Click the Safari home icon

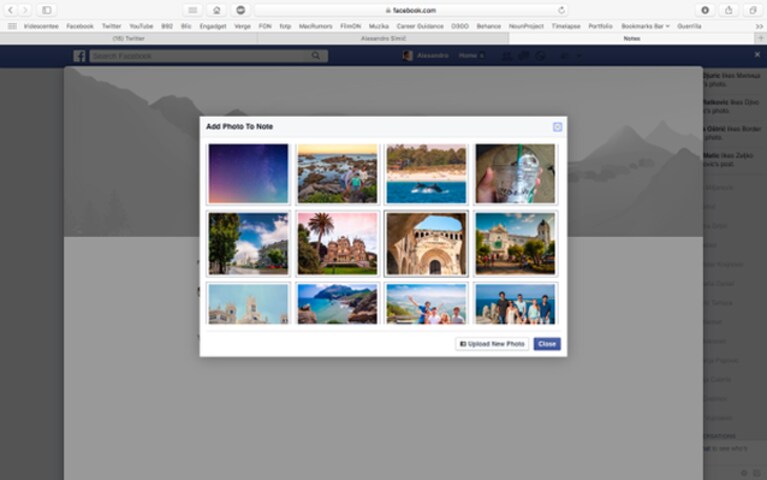tap(217, 10)
